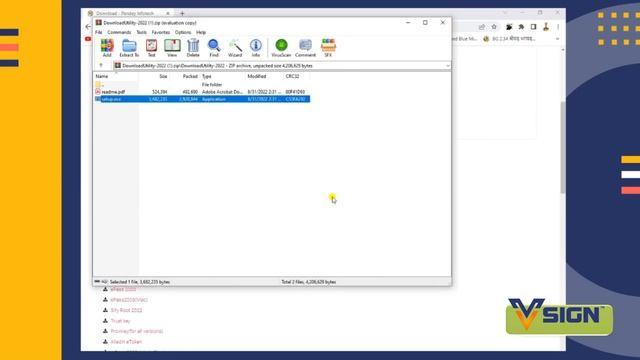
Task: Click the Proxkey (for all versions) link
Action: [x=137, y=331]
